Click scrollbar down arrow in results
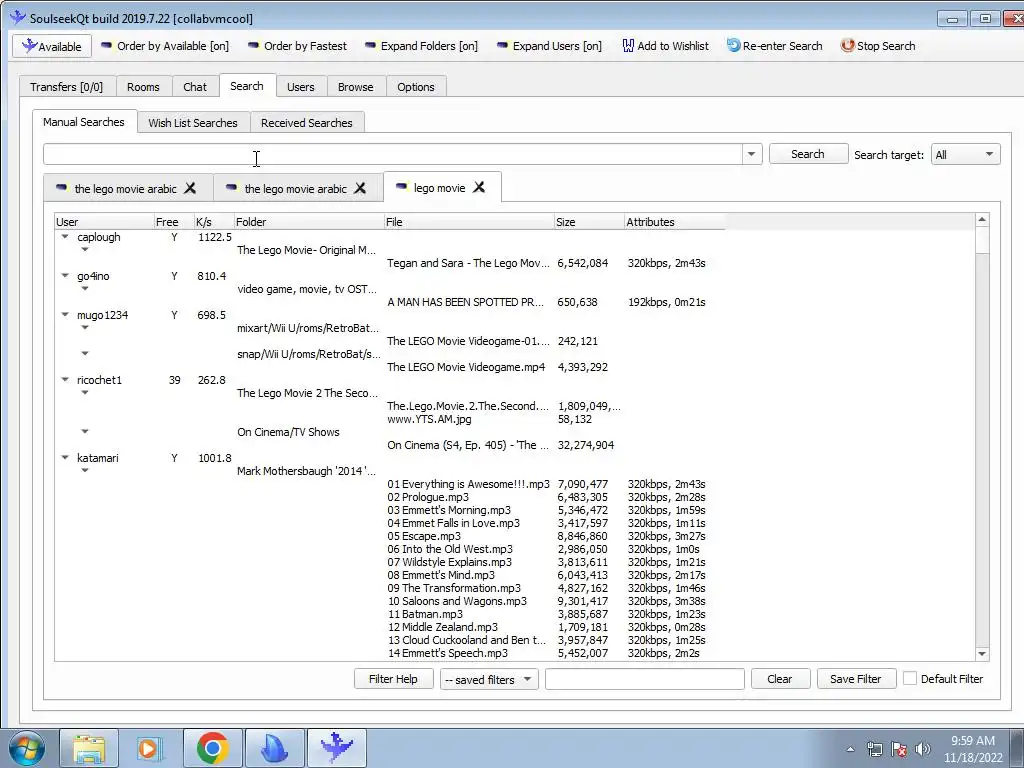This screenshot has height=768, width=1024. pyautogui.click(x=982, y=654)
